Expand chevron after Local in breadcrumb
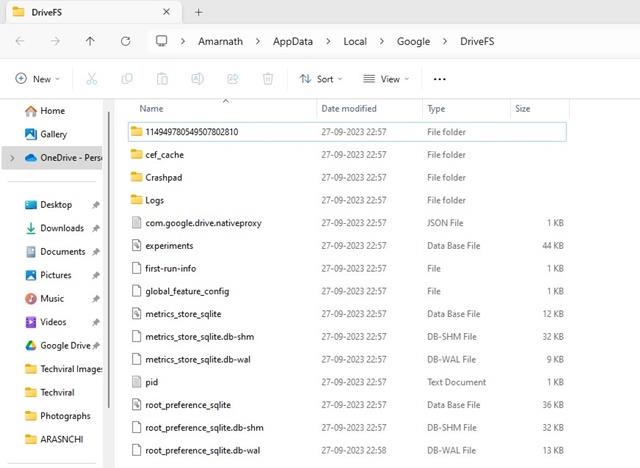The width and height of the screenshot is (640, 468). [382, 41]
